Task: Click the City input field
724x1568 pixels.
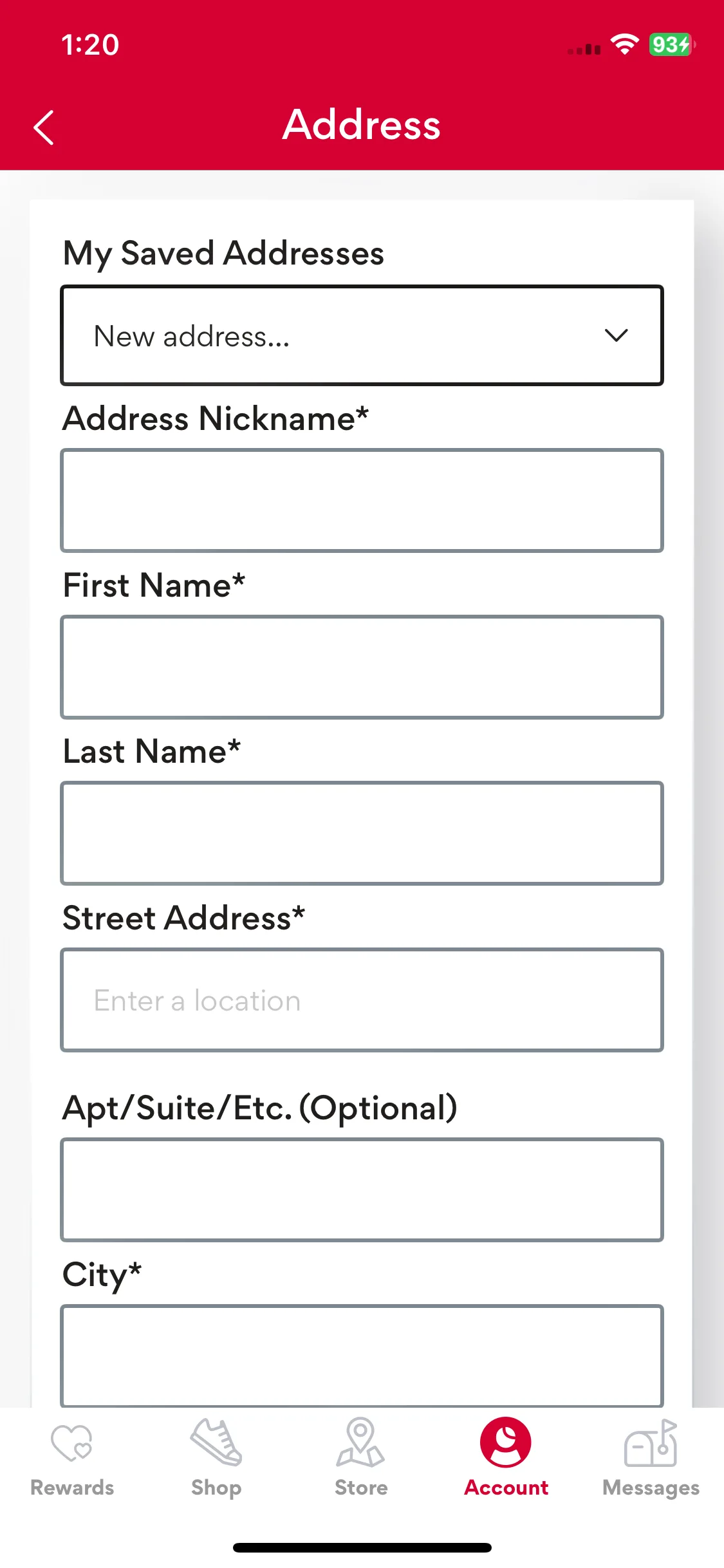Action: [x=362, y=1356]
